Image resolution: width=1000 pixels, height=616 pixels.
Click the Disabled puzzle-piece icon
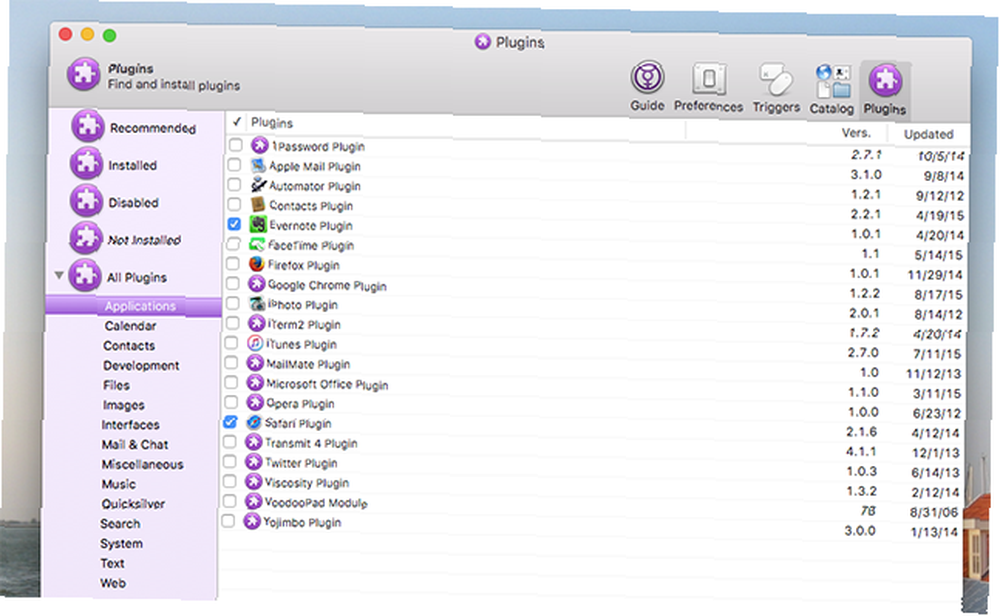pyautogui.click(x=86, y=201)
